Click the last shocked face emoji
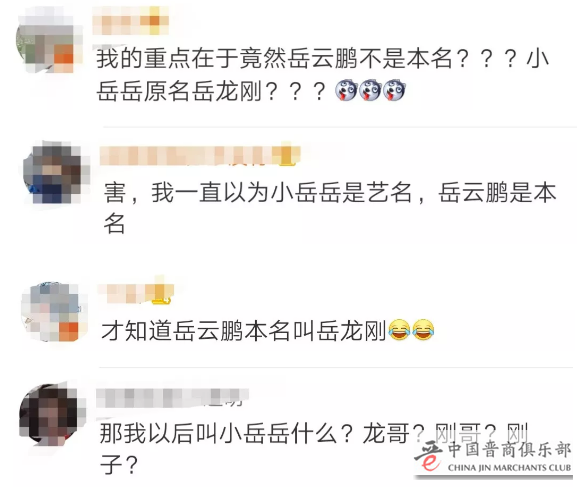 [393, 91]
